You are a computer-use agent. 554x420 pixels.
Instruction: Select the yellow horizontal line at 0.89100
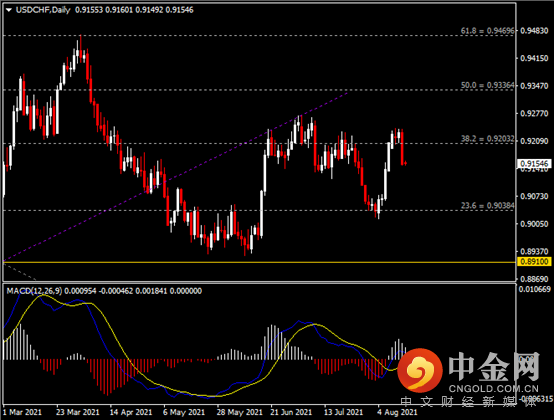(x=259, y=262)
